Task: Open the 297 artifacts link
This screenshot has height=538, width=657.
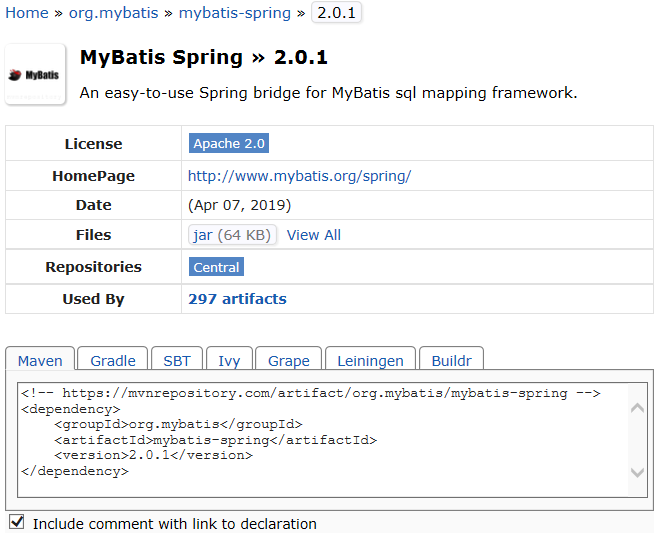Action: click(237, 299)
